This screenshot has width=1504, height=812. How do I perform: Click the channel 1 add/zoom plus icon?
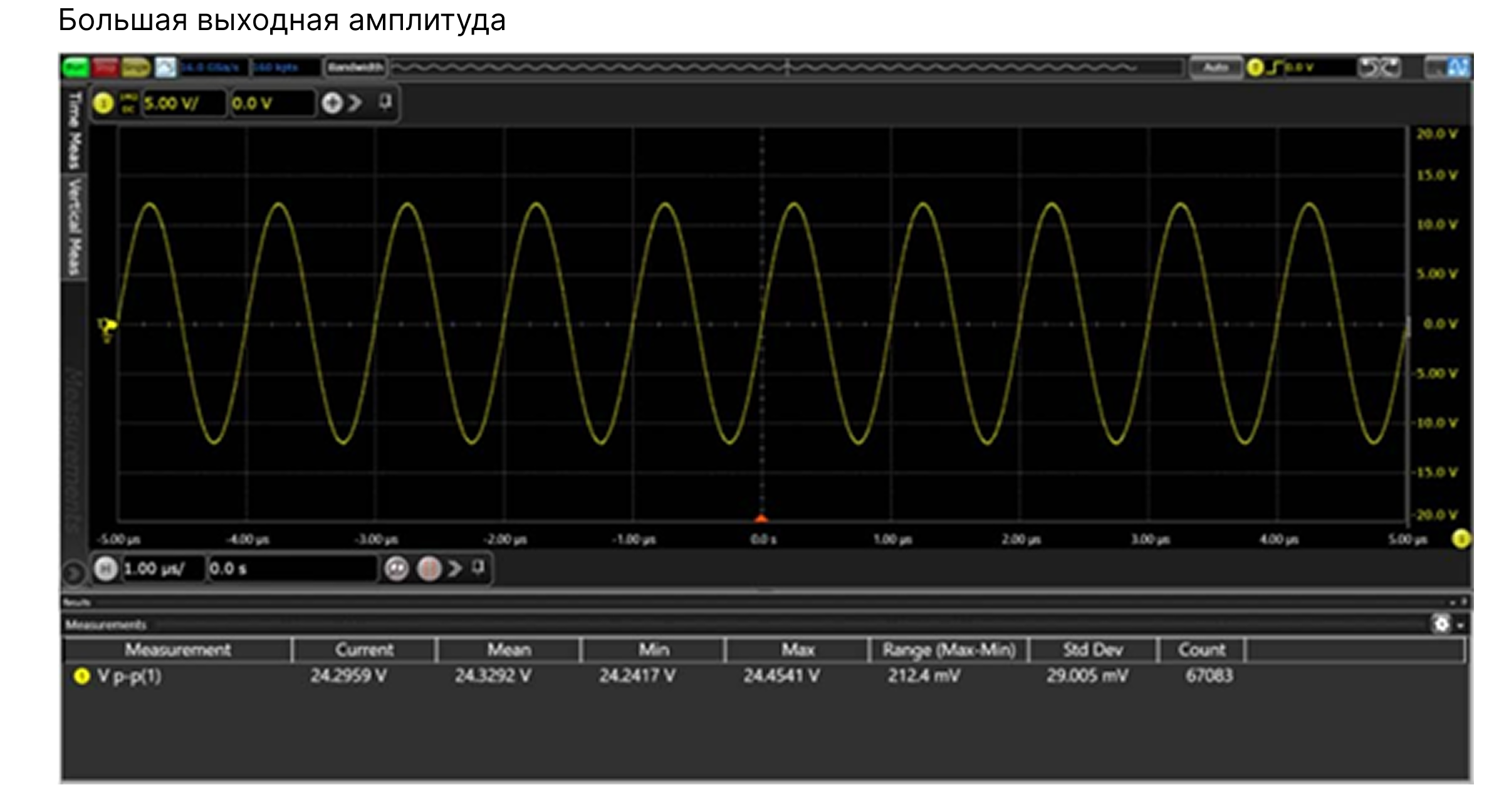point(332,103)
